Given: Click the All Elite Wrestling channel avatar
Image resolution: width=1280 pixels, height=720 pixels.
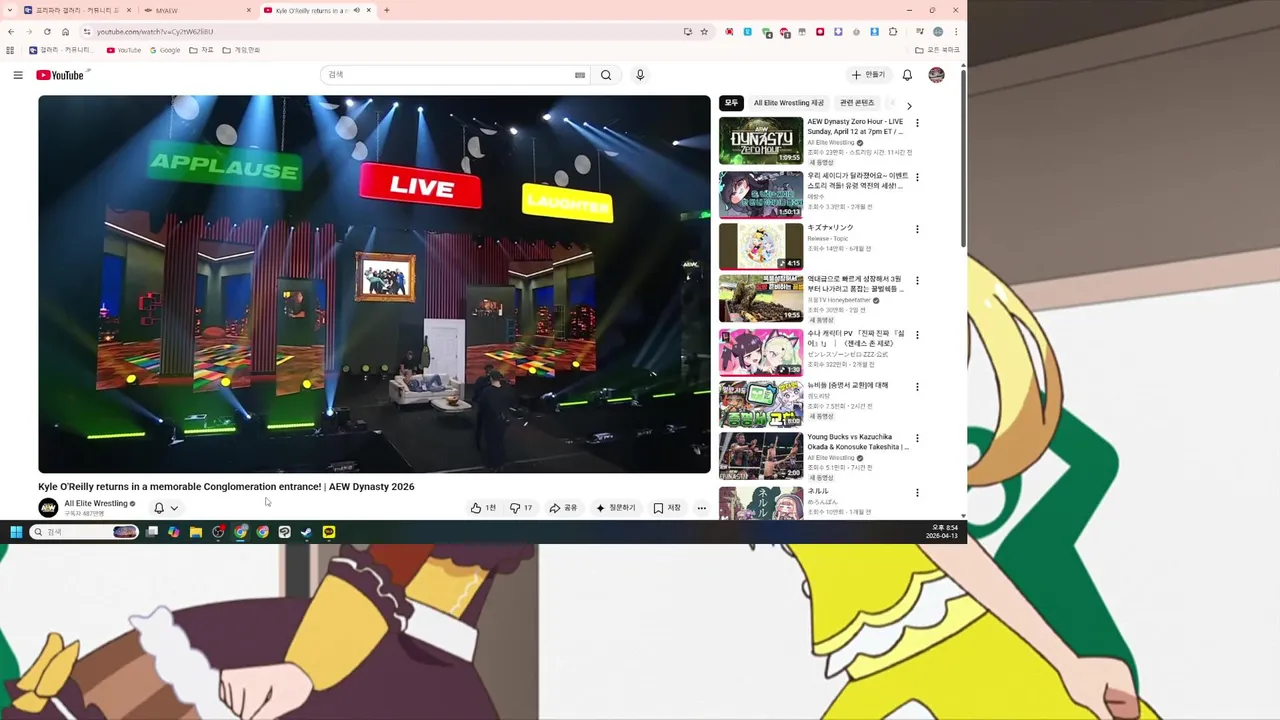Looking at the screenshot, I should coord(48,508).
